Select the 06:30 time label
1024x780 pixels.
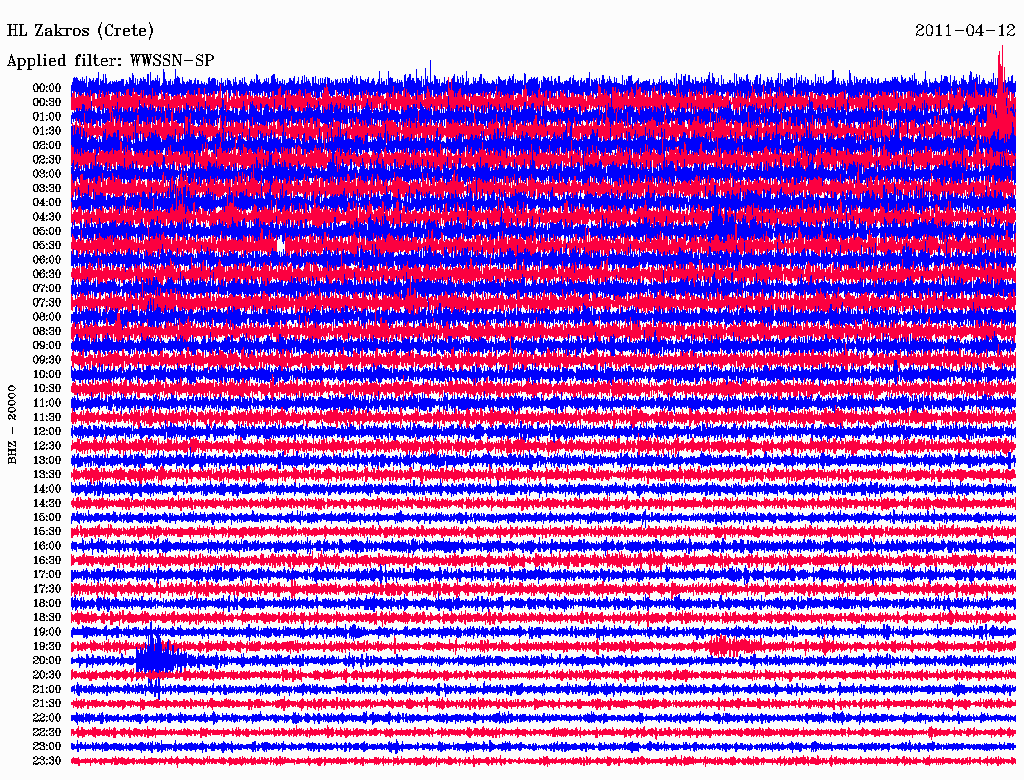[x=47, y=274]
